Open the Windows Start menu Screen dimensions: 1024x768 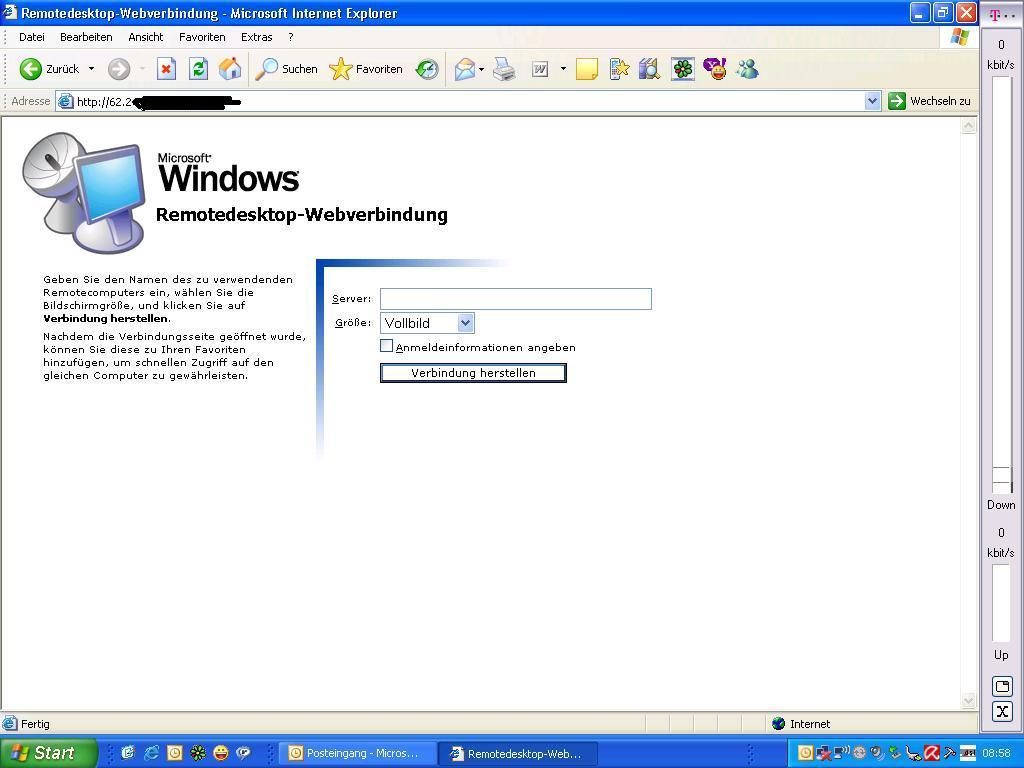coord(48,753)
